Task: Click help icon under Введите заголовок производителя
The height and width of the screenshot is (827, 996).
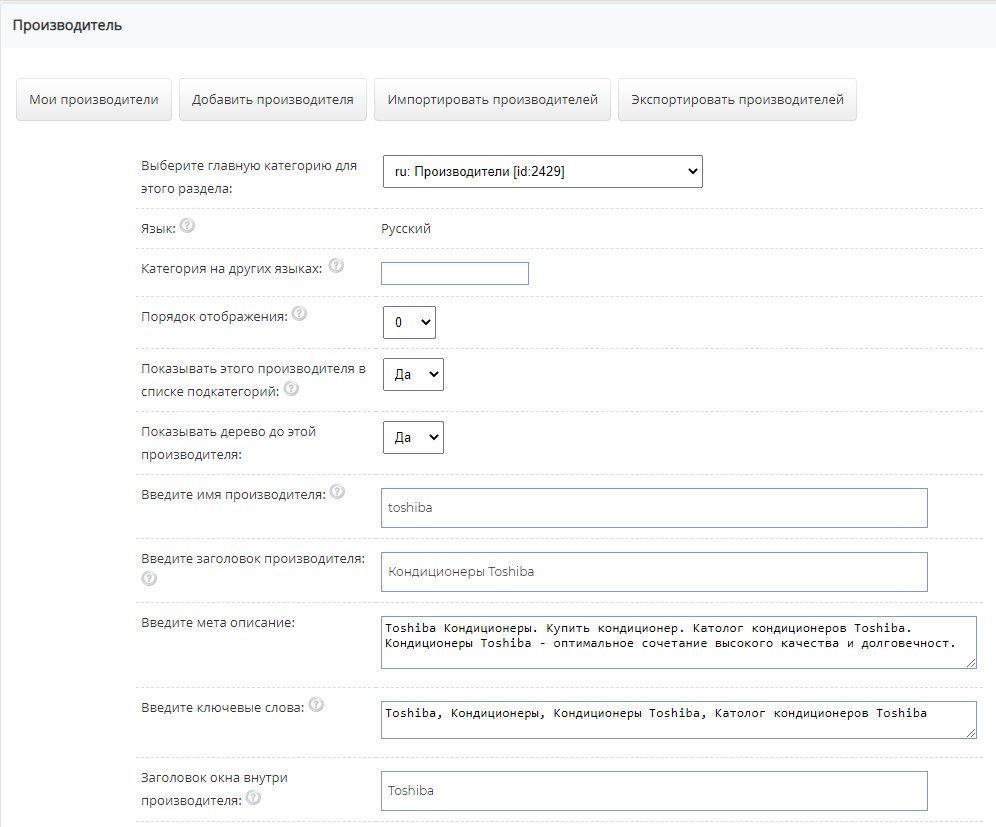Action: (149, 578)
